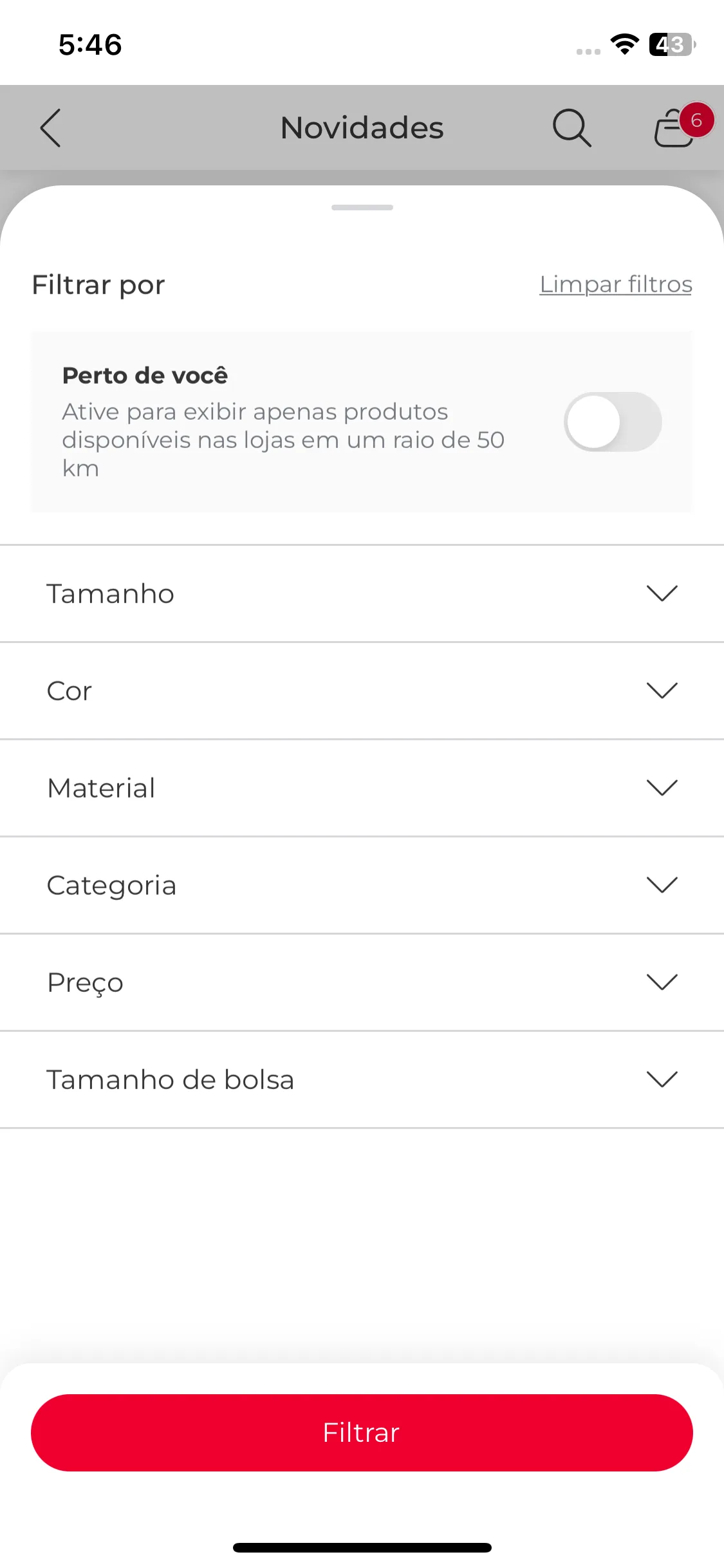The image size is (724, 1568).
Task: Tap the red cart badge showing 6
Action: pyautogui.click(x=696, y=120)
